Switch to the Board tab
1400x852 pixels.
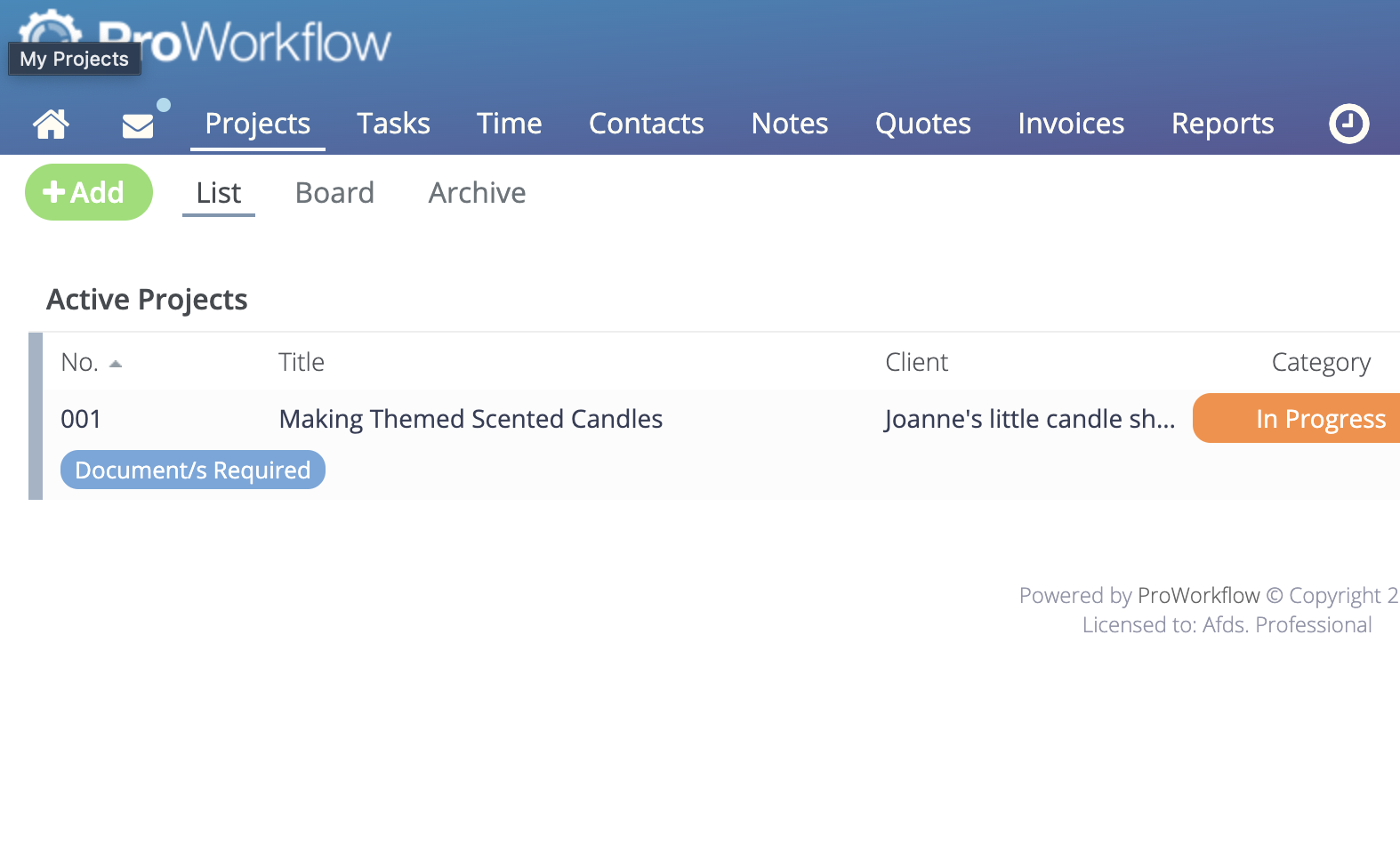[334, 193]
